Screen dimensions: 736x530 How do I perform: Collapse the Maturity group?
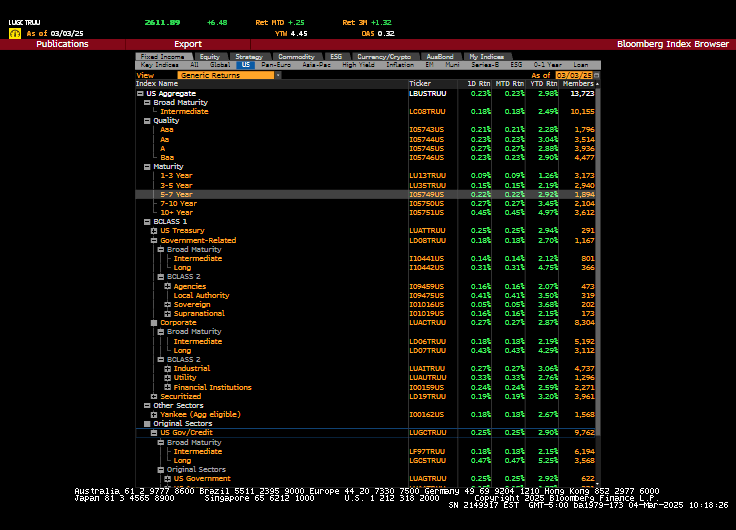click(147, 167)
